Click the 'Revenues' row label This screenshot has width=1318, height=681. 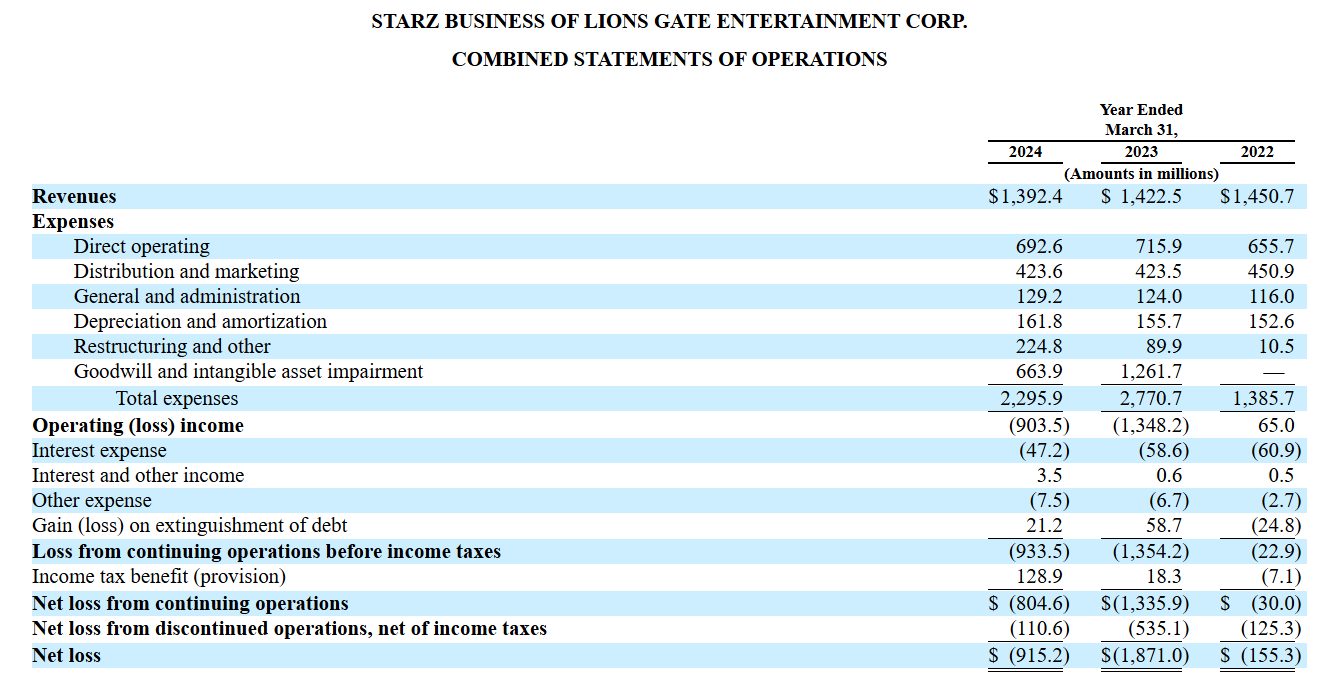(x=74, y=197)
